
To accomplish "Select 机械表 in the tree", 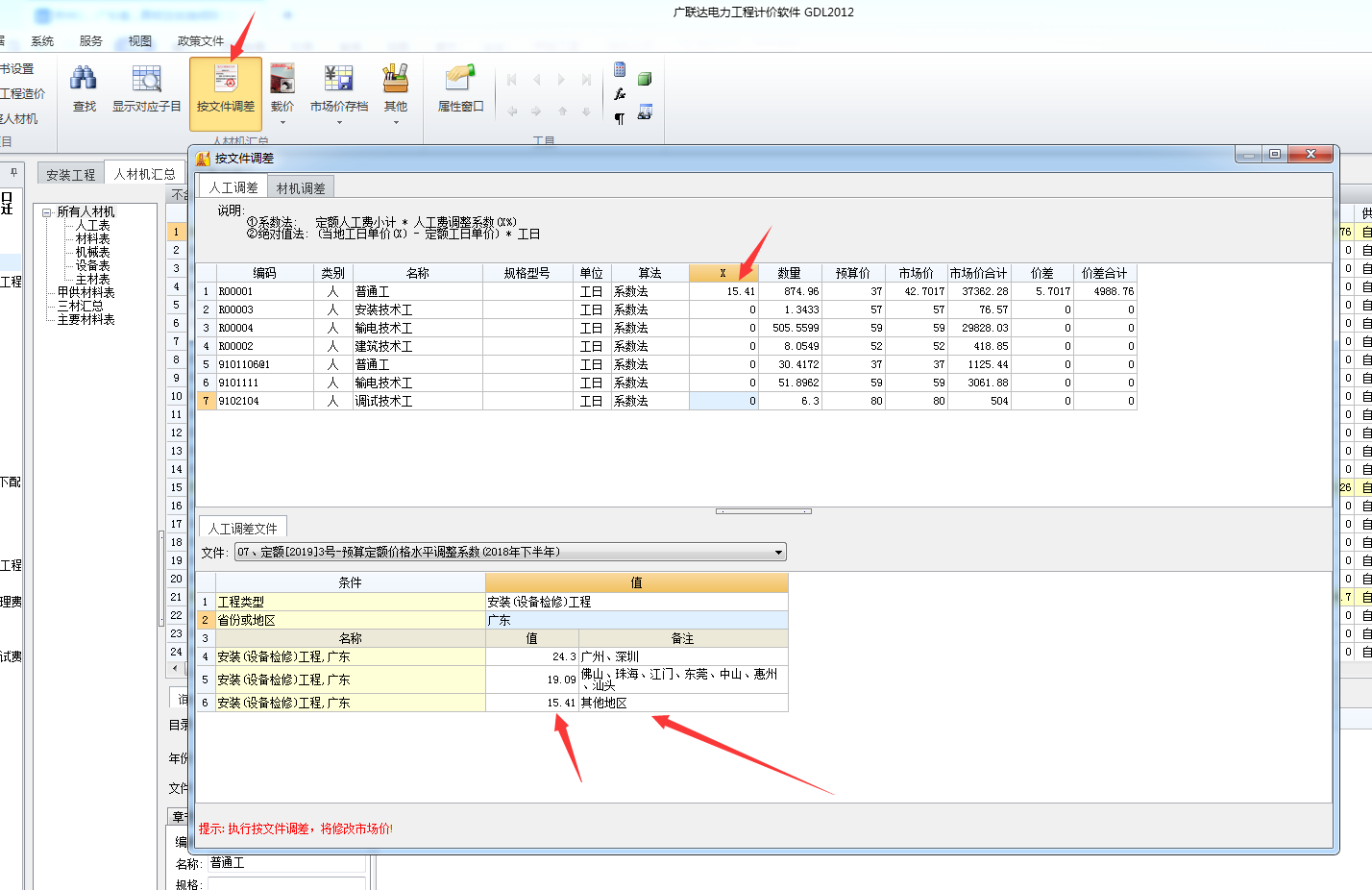I will (x=93, y=252).
